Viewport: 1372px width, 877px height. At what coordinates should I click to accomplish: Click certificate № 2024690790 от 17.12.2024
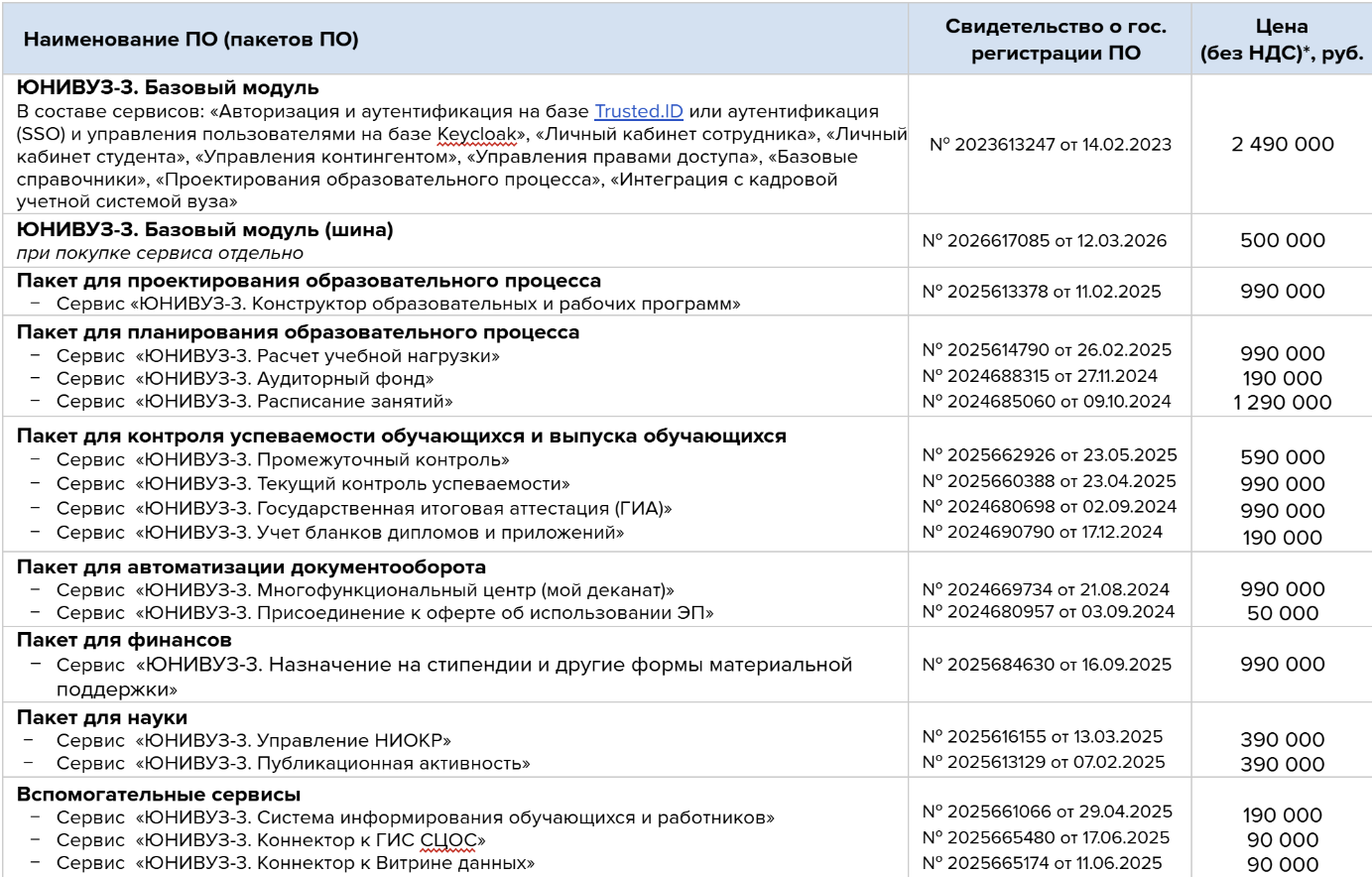pyautogui.click(x=1042, y=533)
